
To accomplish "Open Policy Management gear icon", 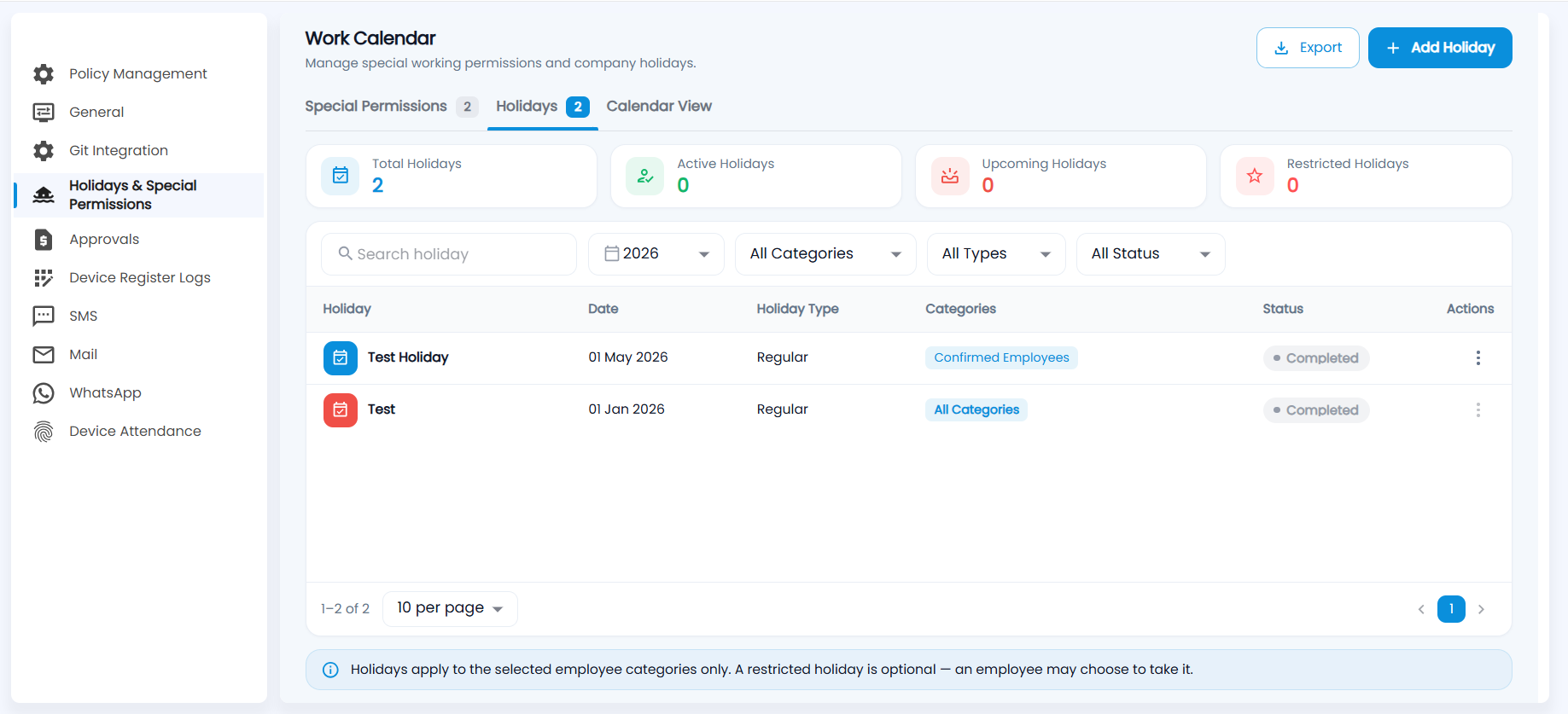I will [44, 74].
